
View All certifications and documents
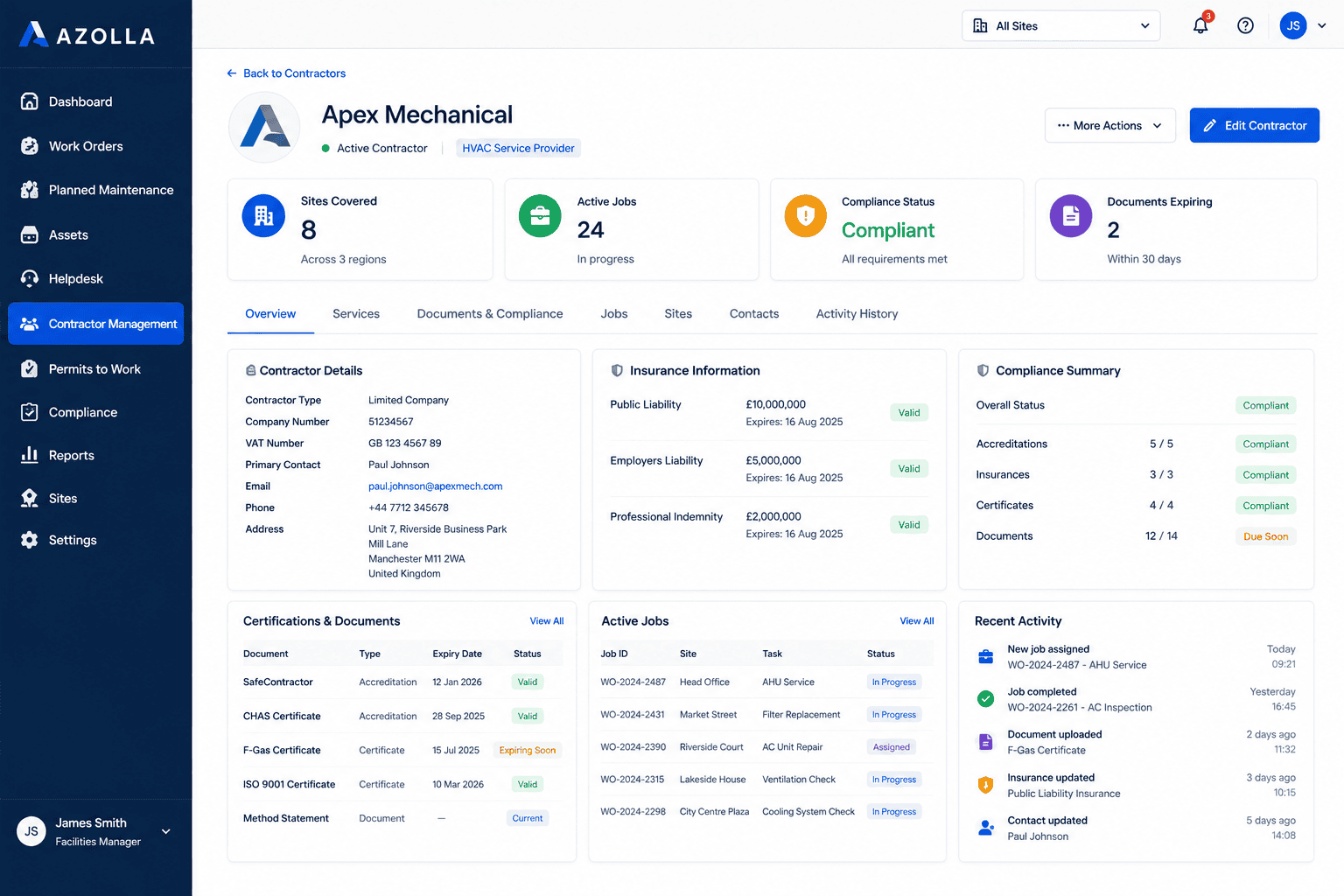click(x=547, y=620)
